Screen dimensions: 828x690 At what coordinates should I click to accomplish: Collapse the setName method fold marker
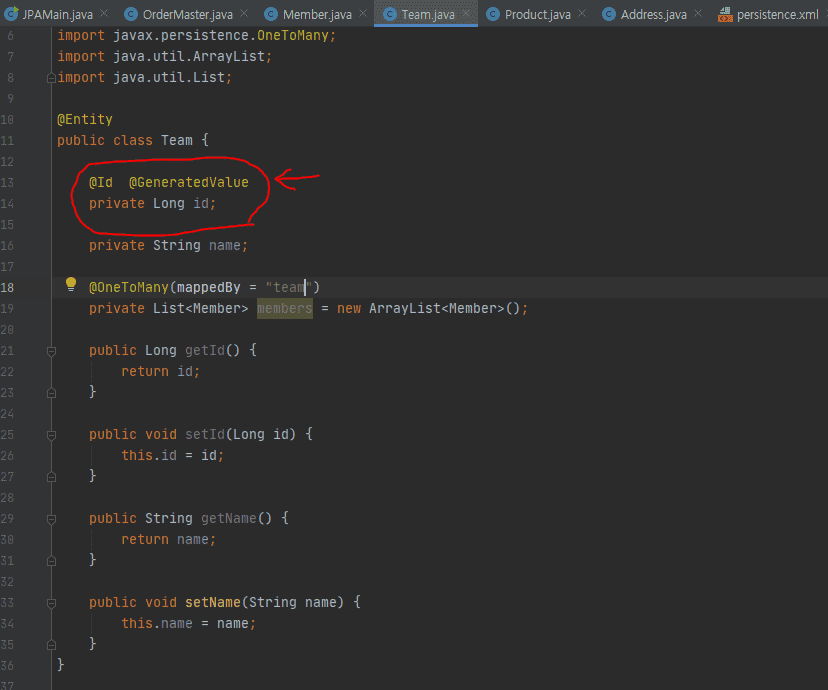point(51,603)
